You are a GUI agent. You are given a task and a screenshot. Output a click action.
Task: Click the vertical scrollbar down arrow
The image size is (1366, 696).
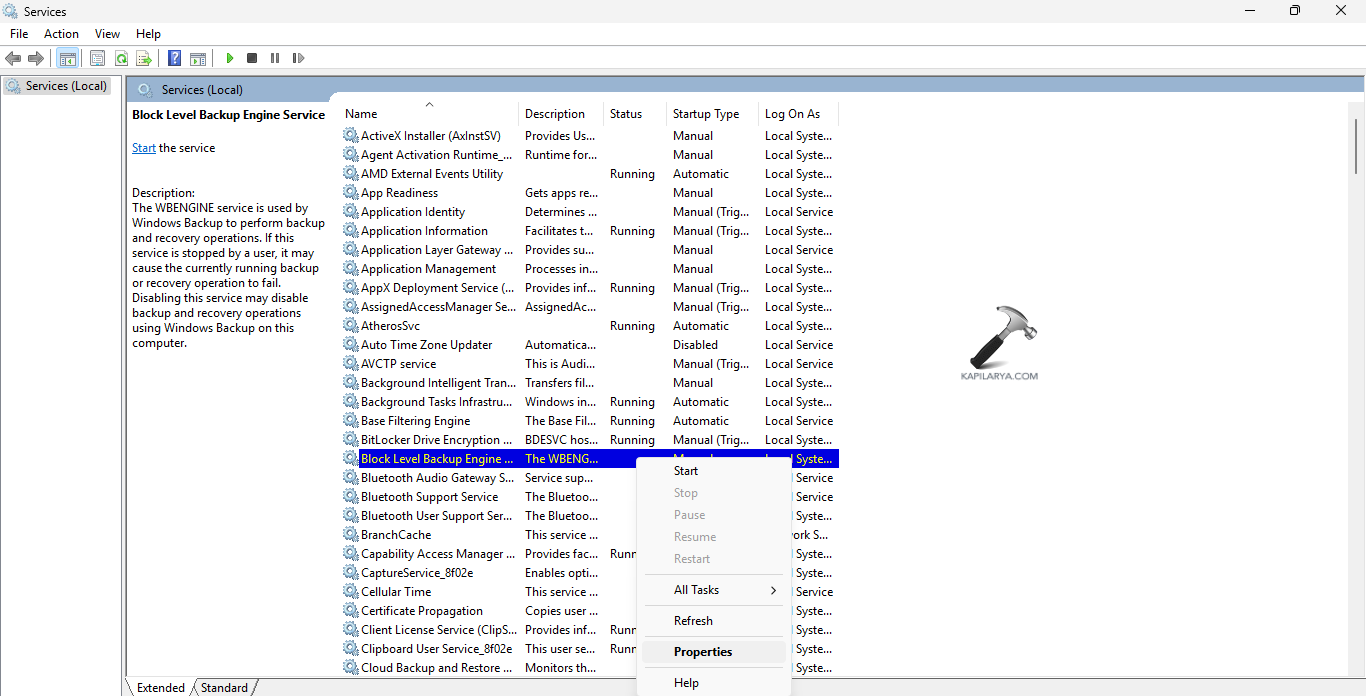1356,669
